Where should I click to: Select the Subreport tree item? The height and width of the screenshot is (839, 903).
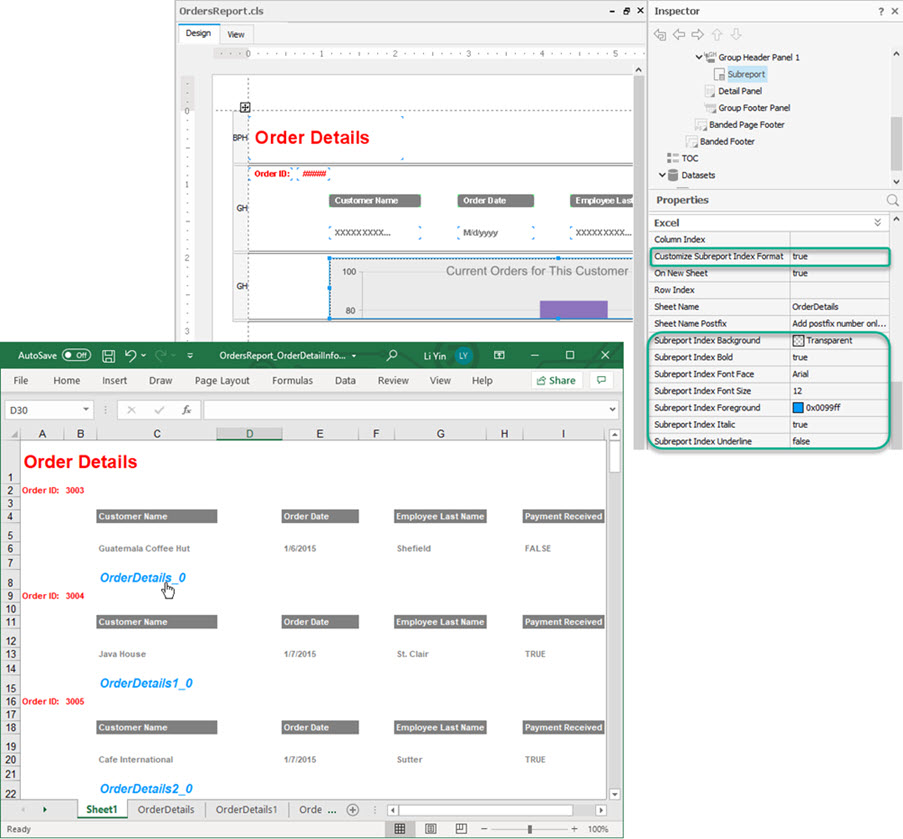(x=746, y=74)
